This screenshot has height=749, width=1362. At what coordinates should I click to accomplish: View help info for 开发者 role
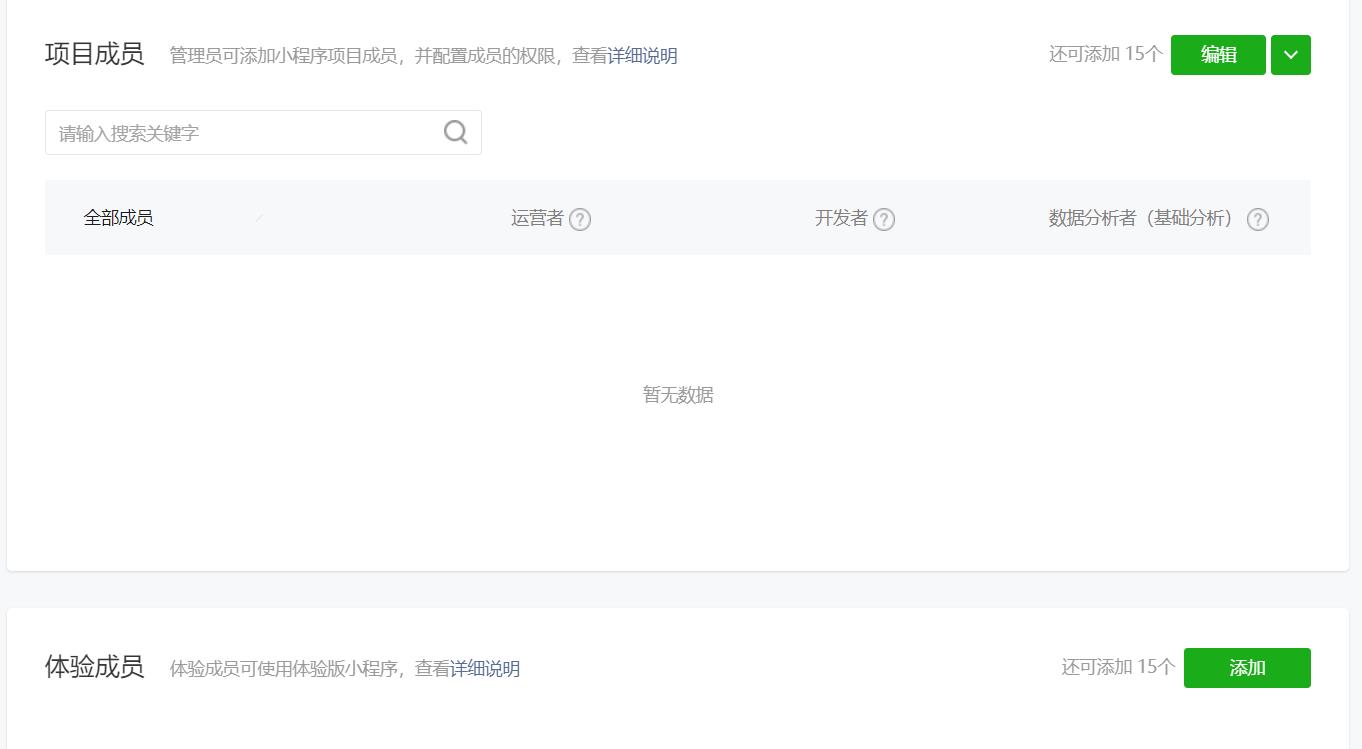(885, 219)
